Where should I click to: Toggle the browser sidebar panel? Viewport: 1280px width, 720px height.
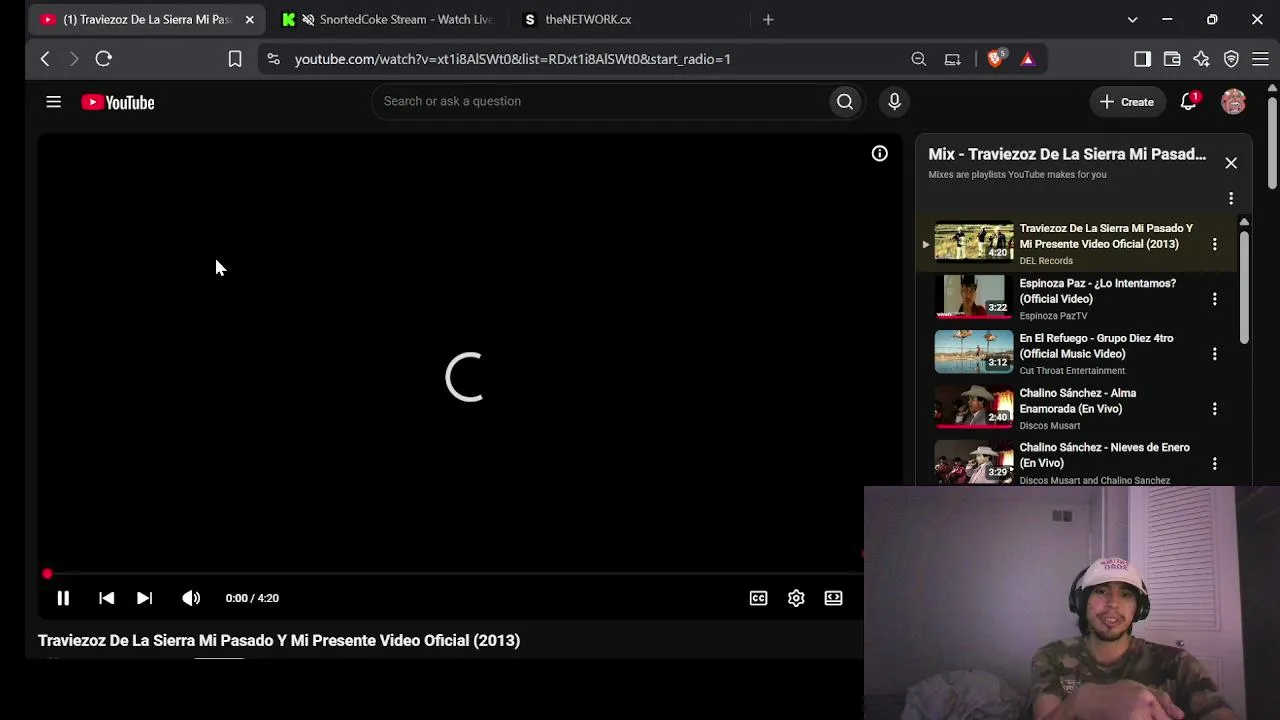[1142, 59]
